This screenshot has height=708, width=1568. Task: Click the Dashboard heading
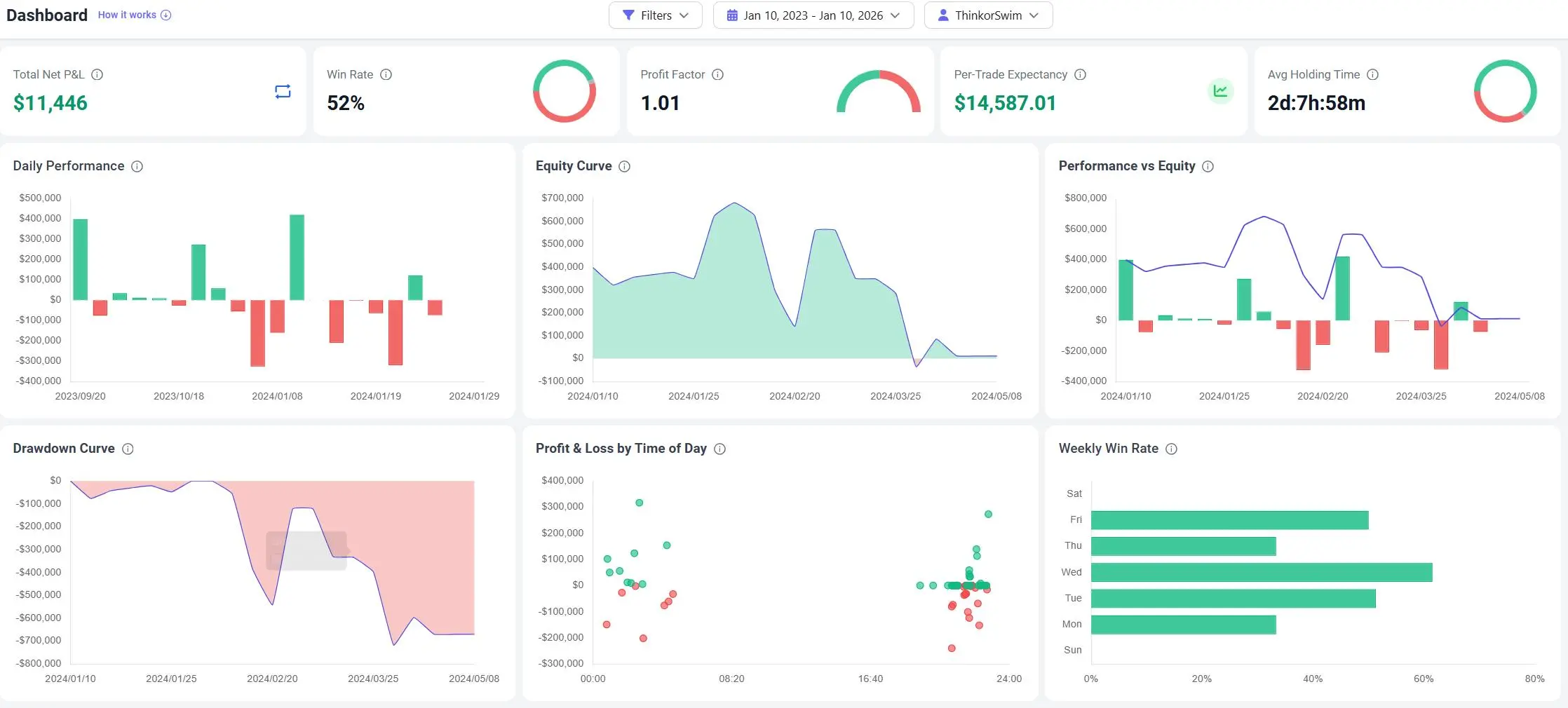point(46,15)
